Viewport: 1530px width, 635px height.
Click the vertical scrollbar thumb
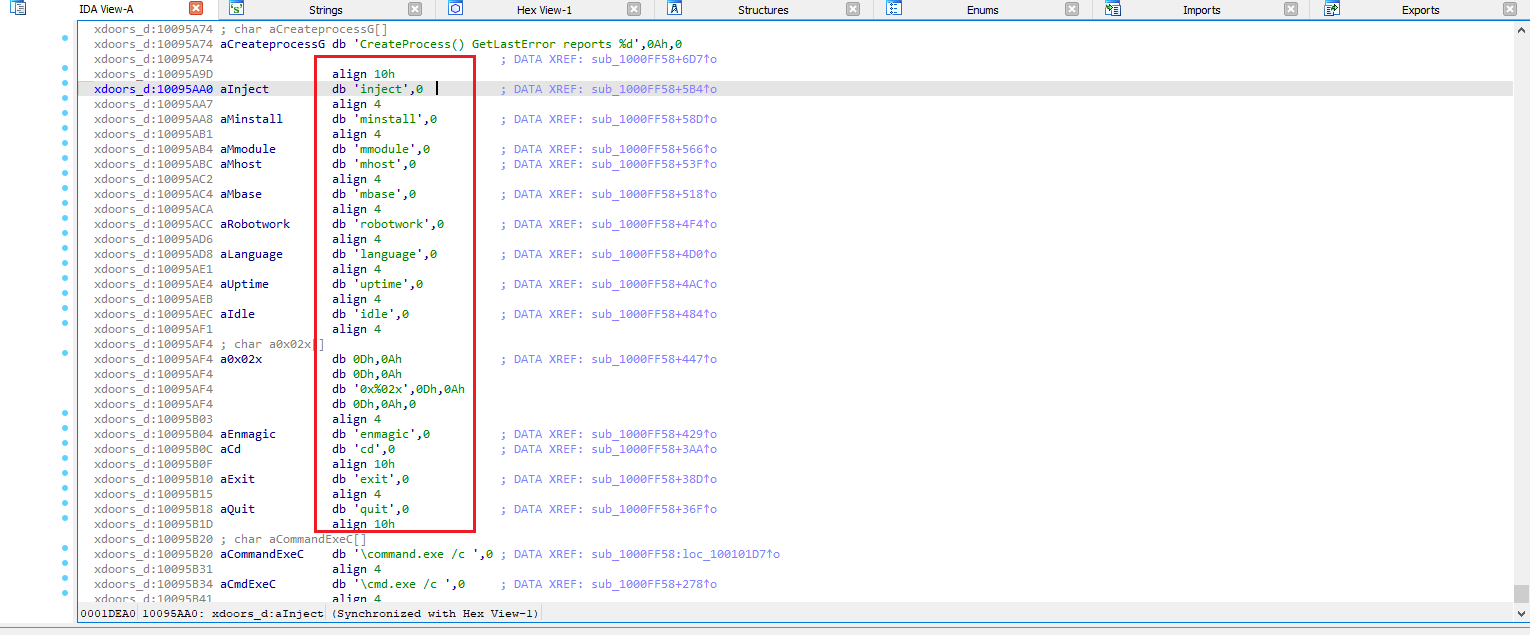(x=1521, y=592)
